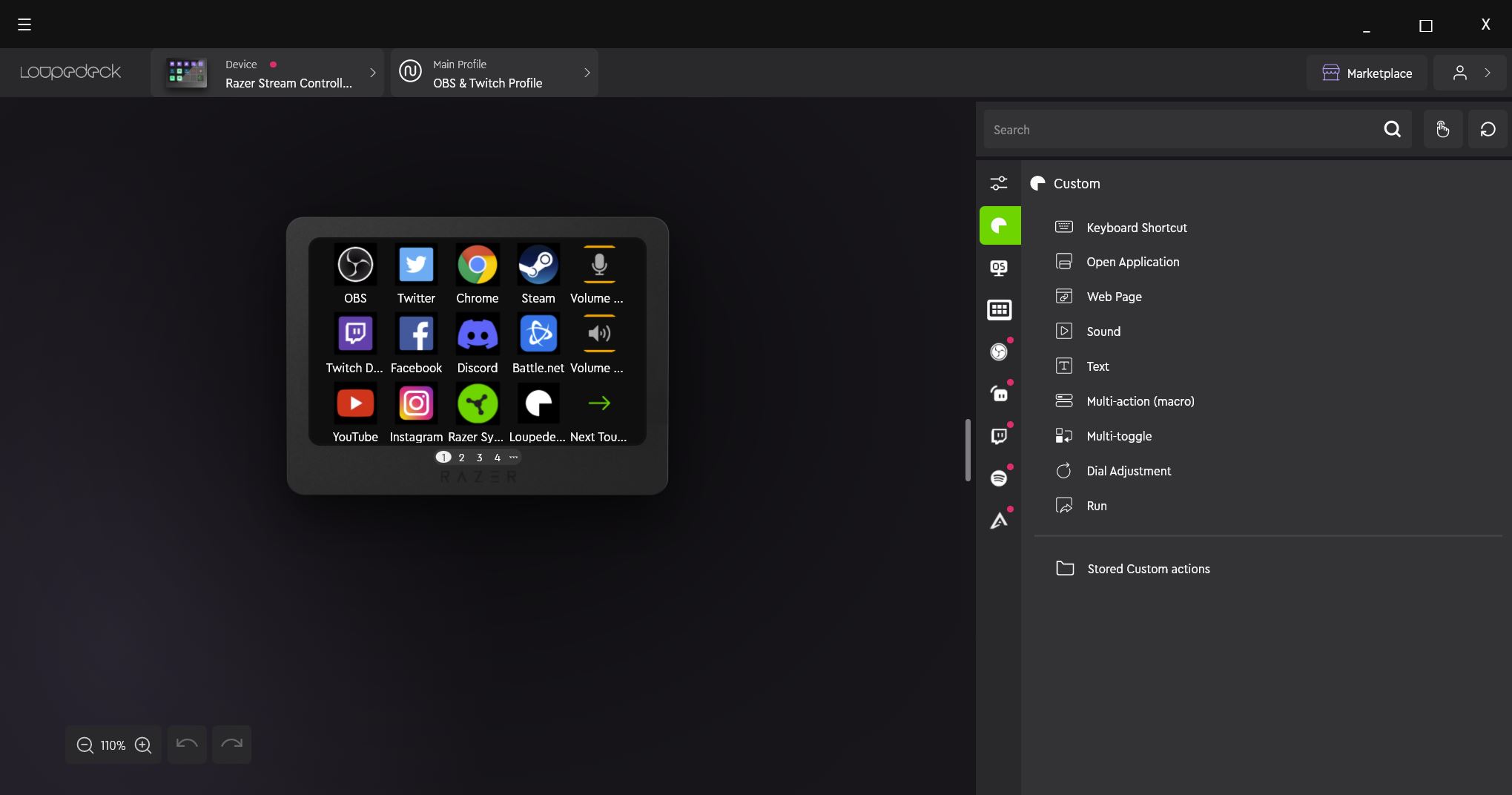The height and width of the screenshot is (795, 1512).
Task: Switch to touch page 4
Action: [498, 458]
